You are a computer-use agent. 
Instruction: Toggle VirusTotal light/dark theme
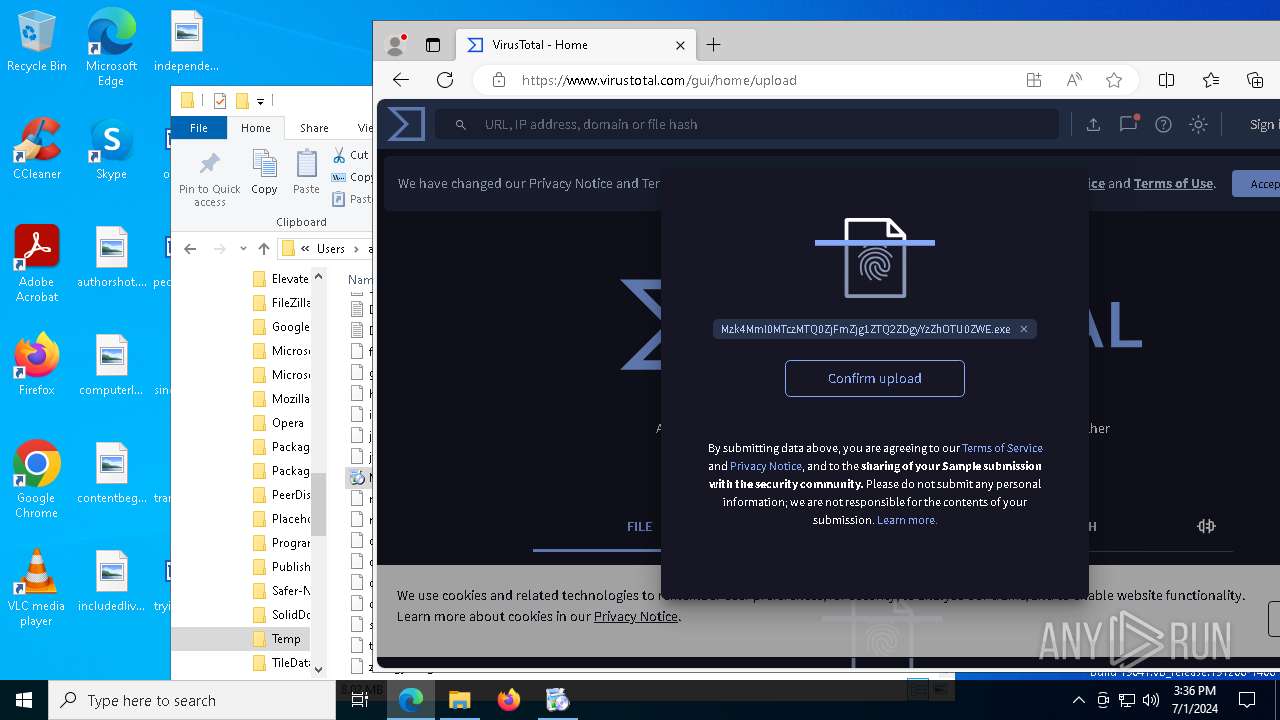point(1198,124)
